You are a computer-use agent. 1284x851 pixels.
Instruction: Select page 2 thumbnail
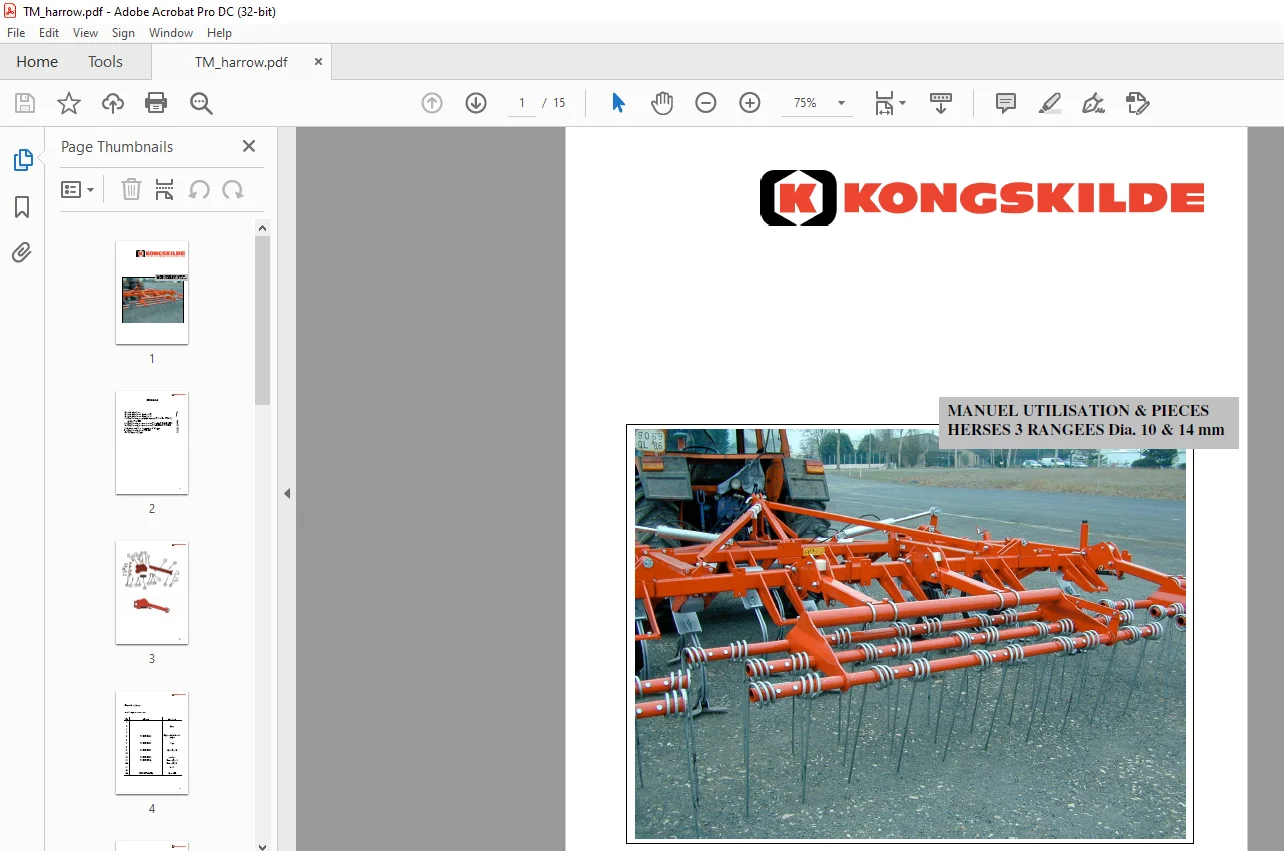pyautogui.click(x=152, y=443)
